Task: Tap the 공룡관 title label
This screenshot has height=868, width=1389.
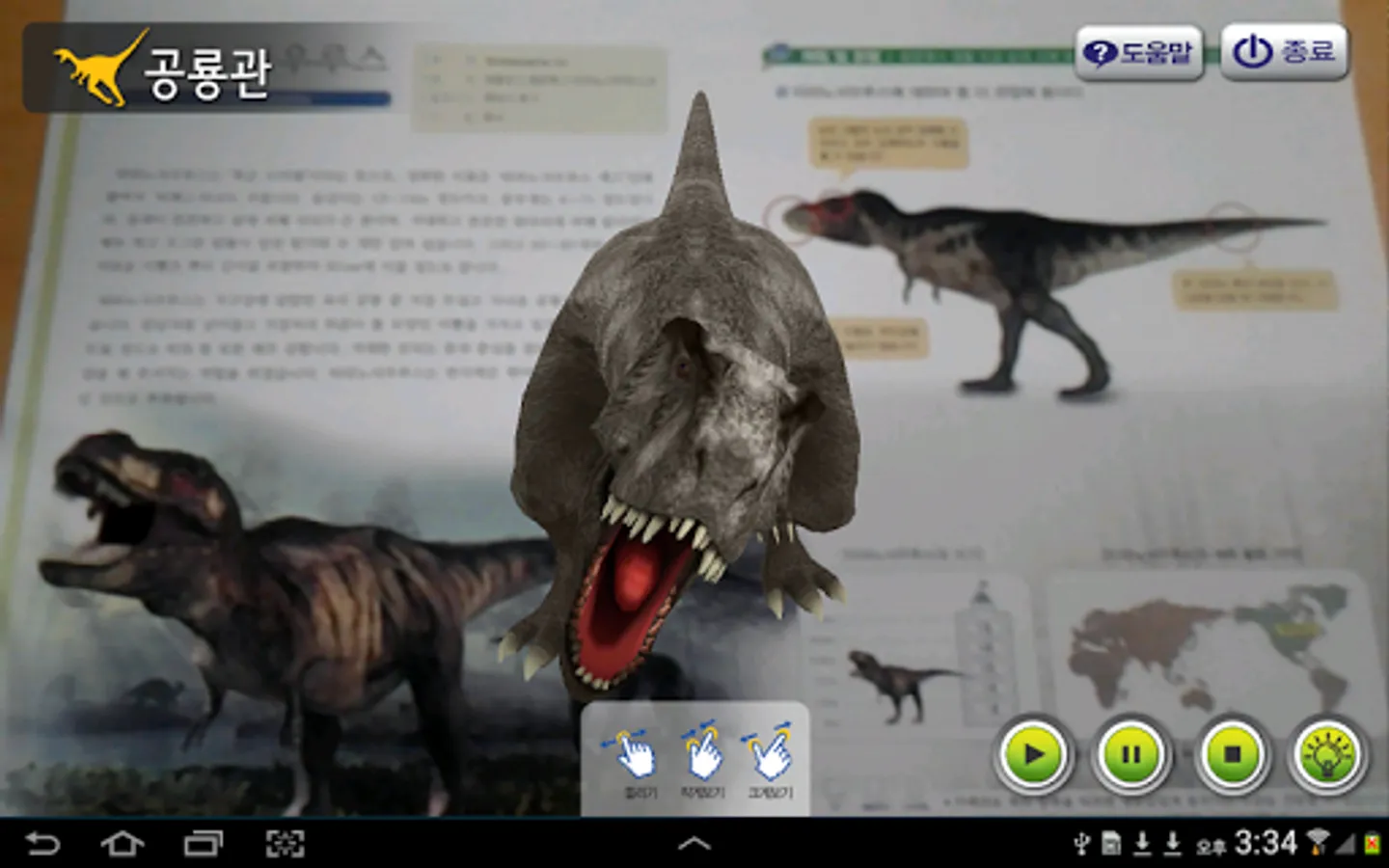Action: (207, 73)
